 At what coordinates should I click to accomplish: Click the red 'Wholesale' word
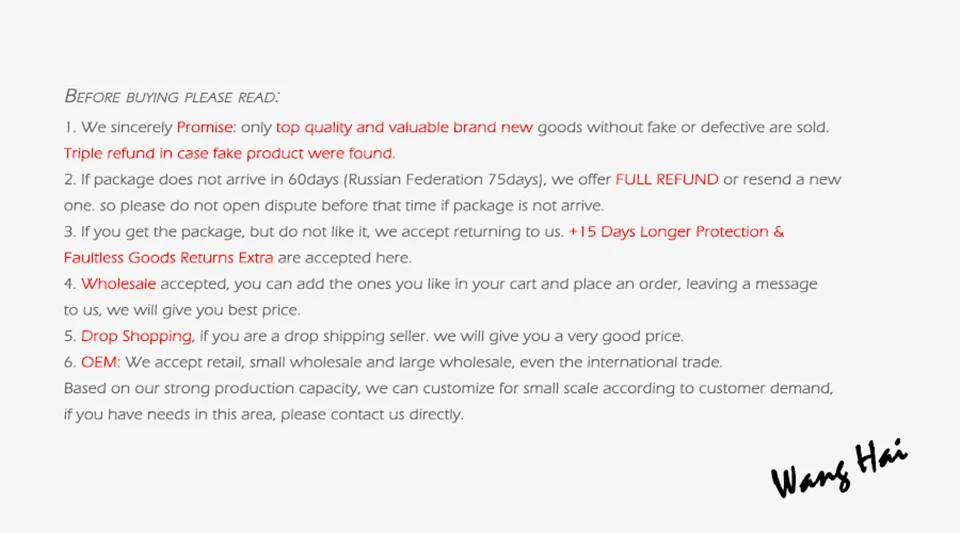118,284
